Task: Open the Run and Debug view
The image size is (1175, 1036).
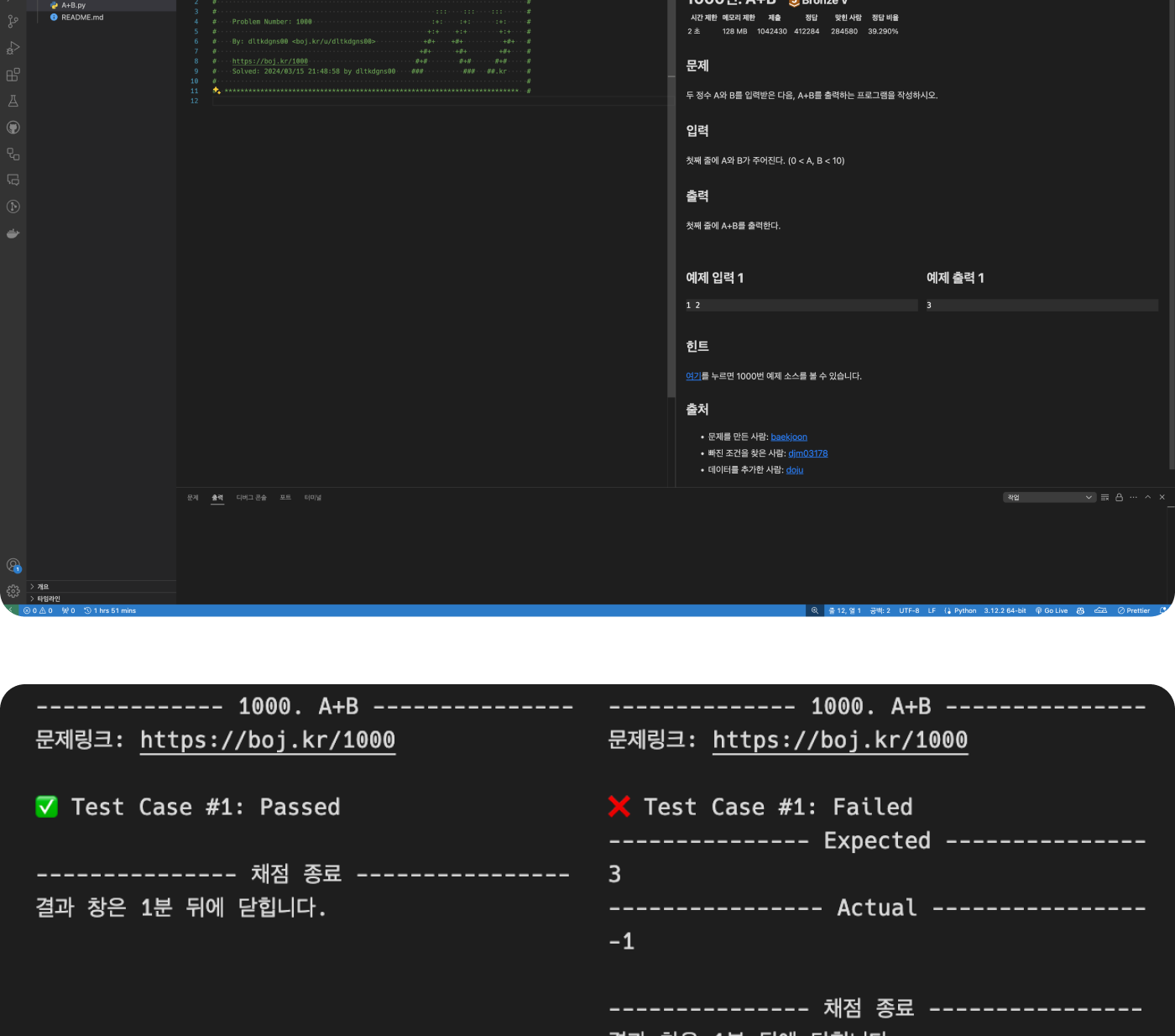Action: 13,48
